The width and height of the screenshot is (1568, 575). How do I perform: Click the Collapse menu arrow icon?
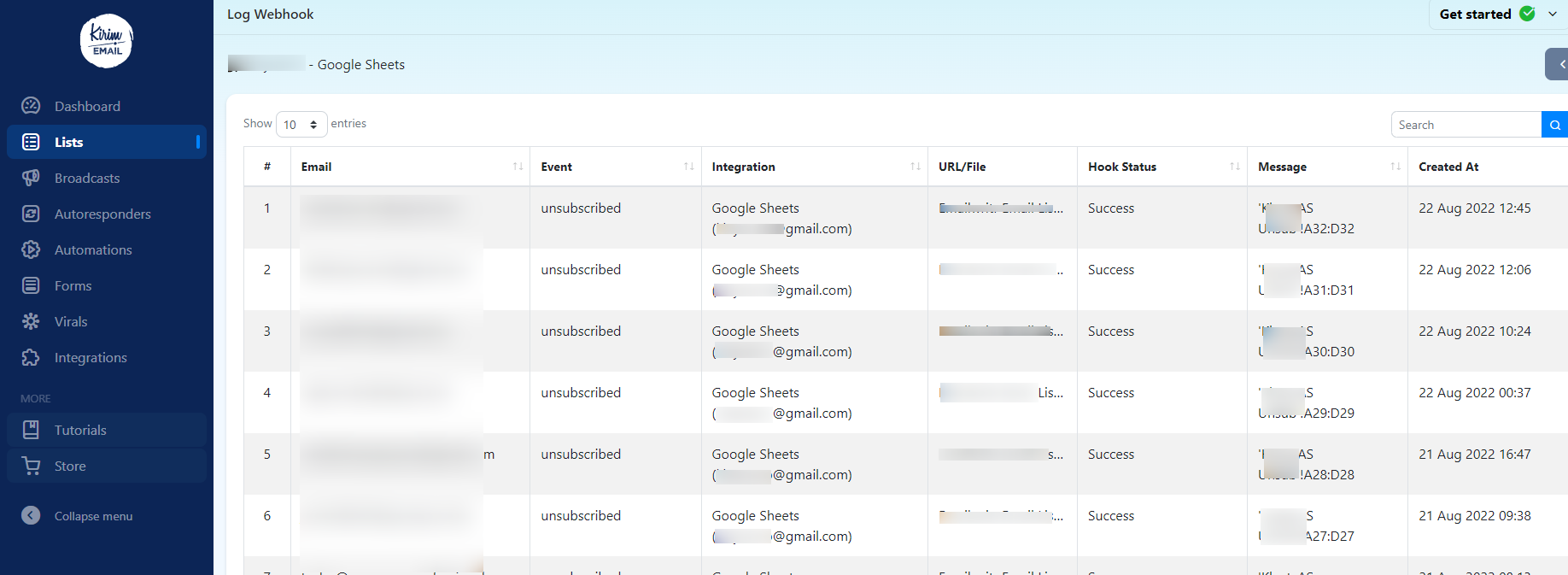pos(31,515)
